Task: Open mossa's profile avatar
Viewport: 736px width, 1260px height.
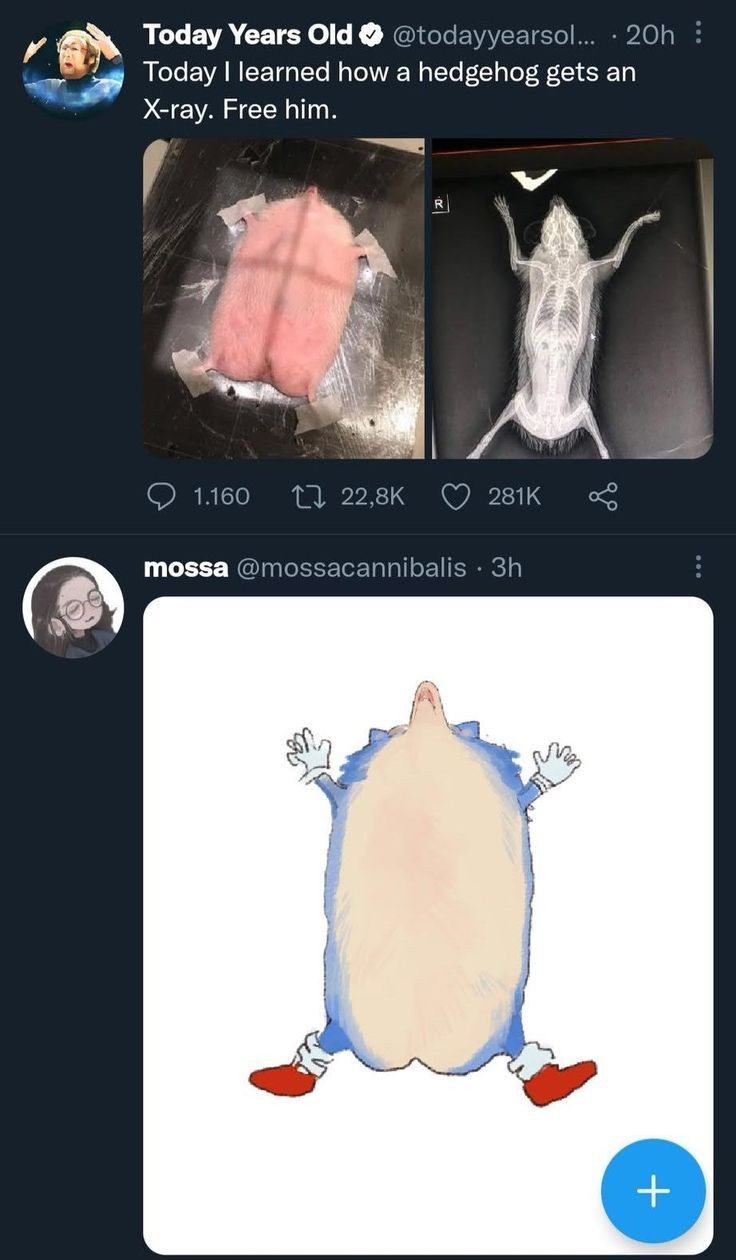Action: pyautogui.click(x=73, y=607)
